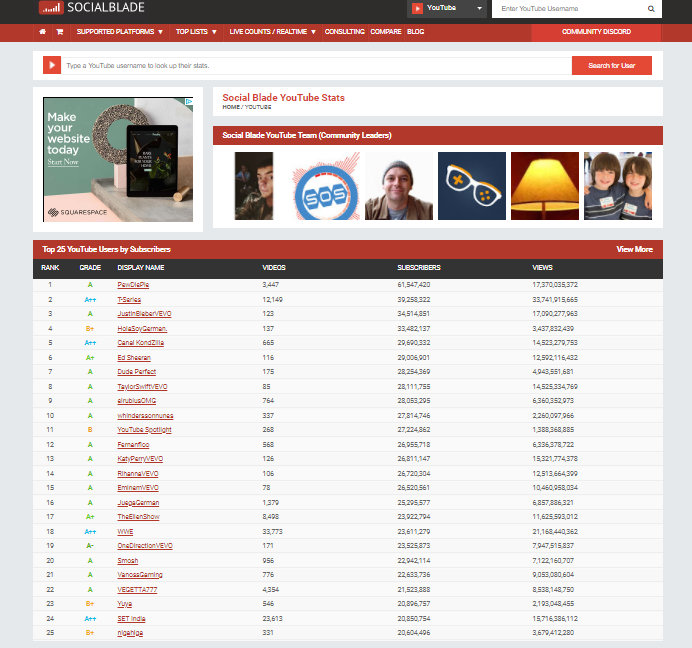Click PewDiePie subscriber count 61,547,420

click(x=414, y=285)
